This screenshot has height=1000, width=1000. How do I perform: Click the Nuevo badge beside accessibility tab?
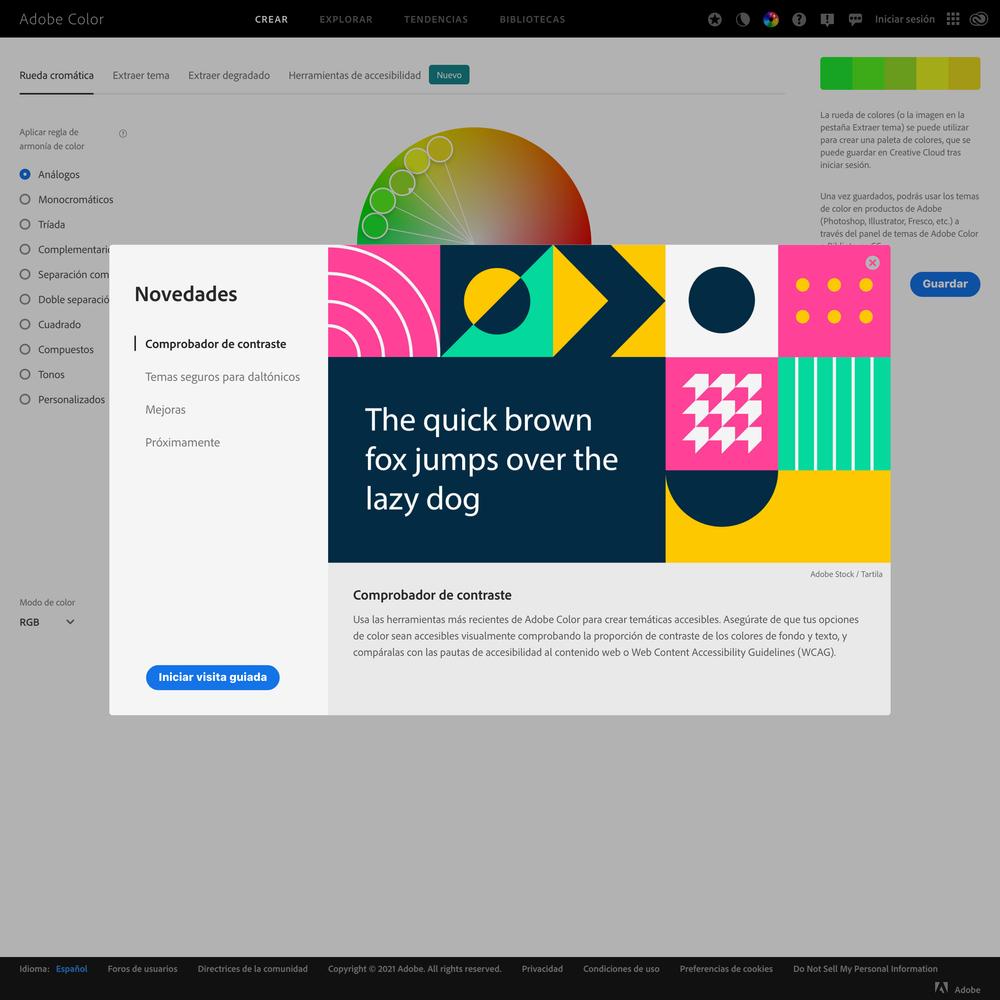(449, 75)
